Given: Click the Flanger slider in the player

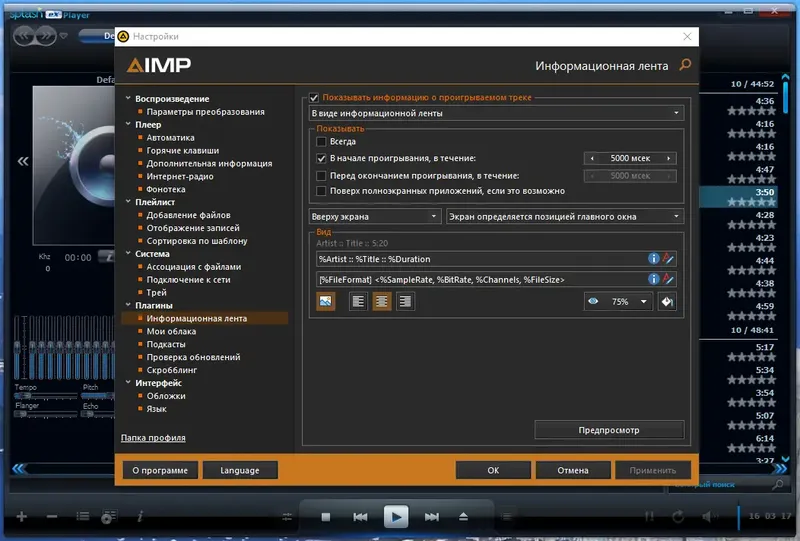Looking at the screenshot, I should (x=45, y=414).
